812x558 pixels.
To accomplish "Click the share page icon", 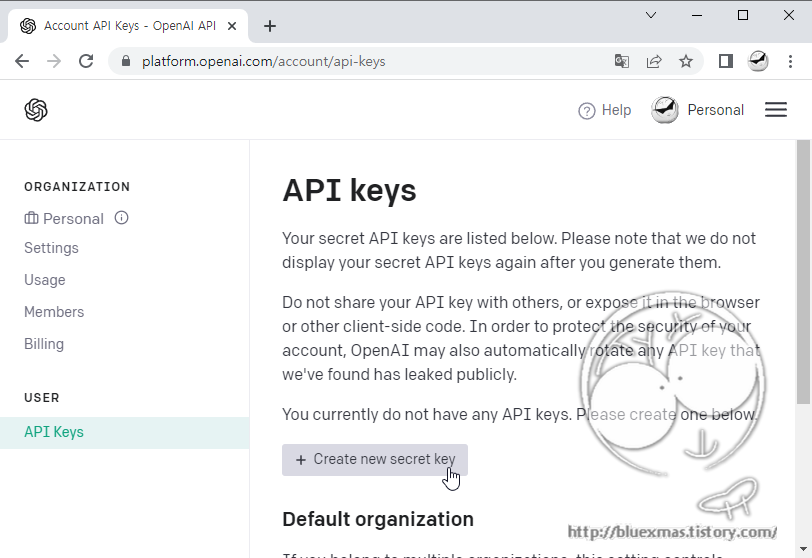I will tap(654, 62).
